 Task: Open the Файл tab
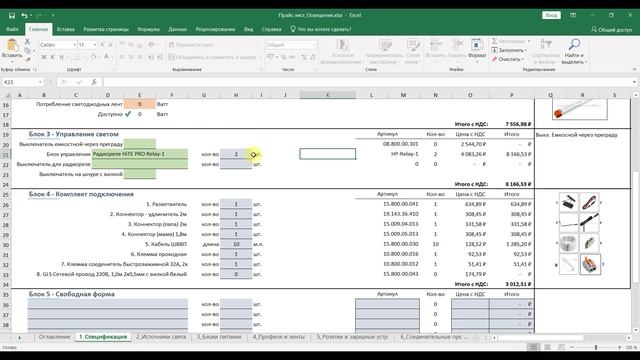pos(12,29)
